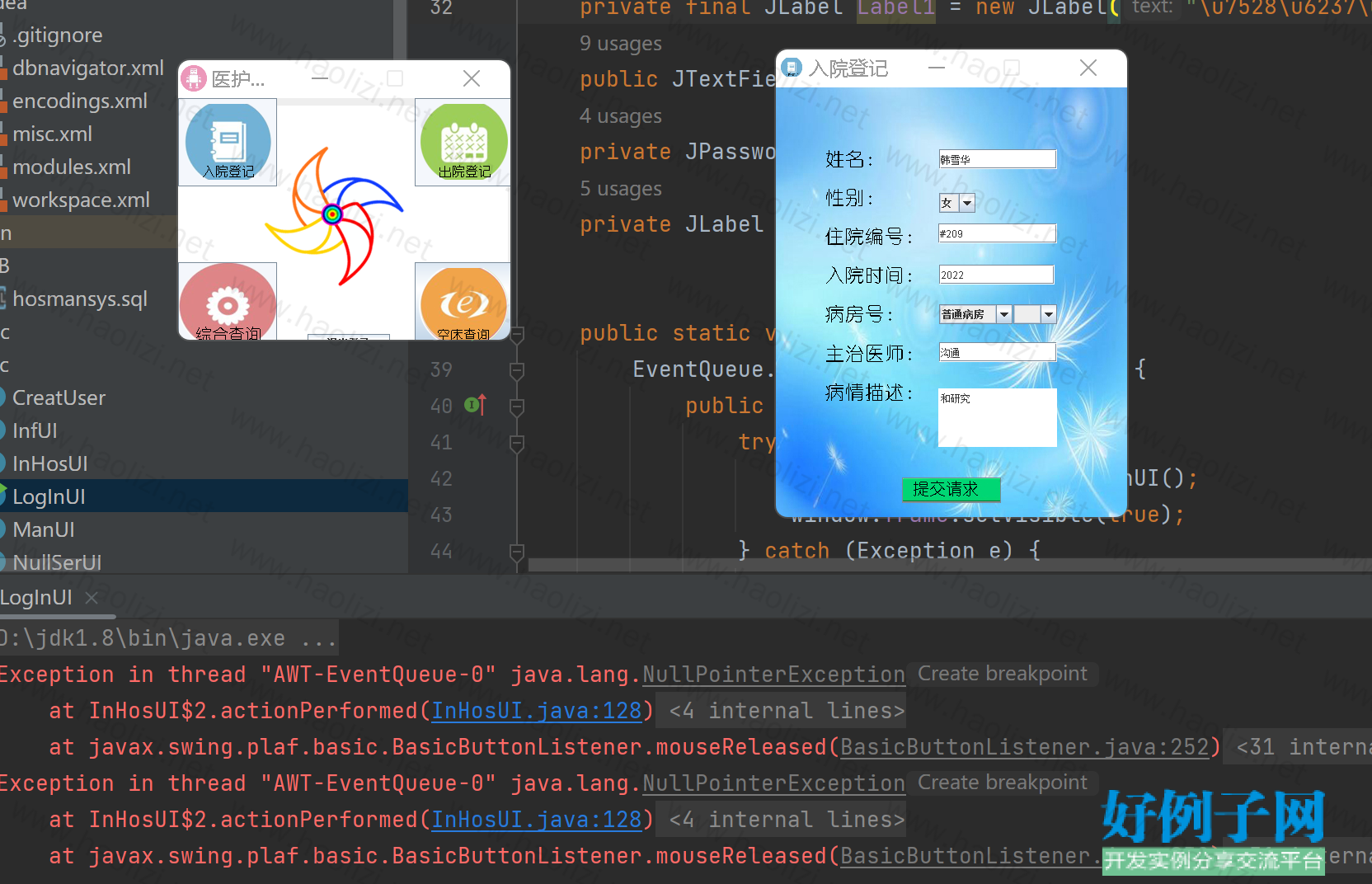Click the green 提交请求 submit button
This screenshot has width=1372, height=884.
pyautogui.click(x=951, y=489)
